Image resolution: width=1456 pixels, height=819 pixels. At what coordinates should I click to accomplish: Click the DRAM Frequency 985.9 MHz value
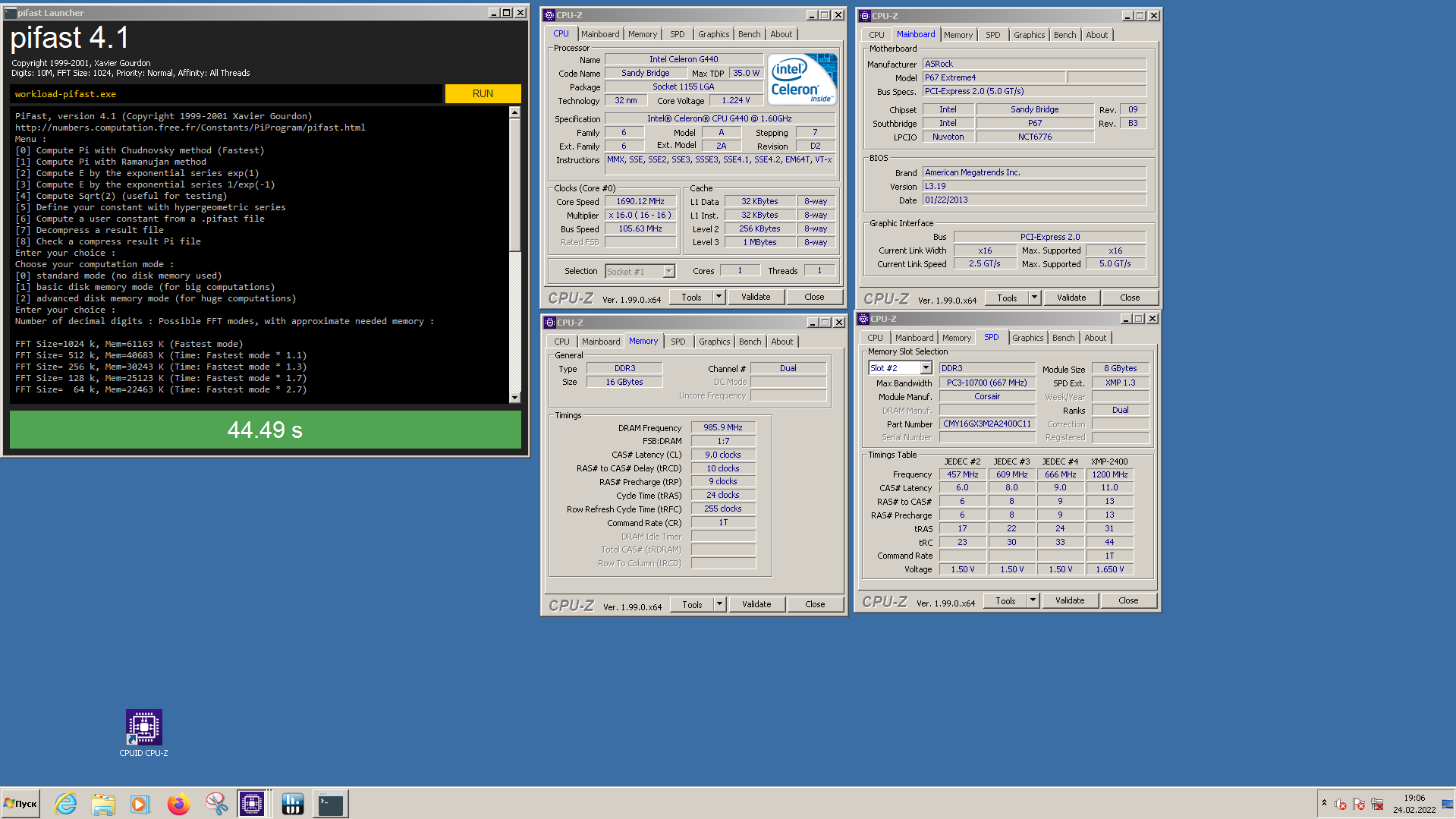(x=723, y=427)
